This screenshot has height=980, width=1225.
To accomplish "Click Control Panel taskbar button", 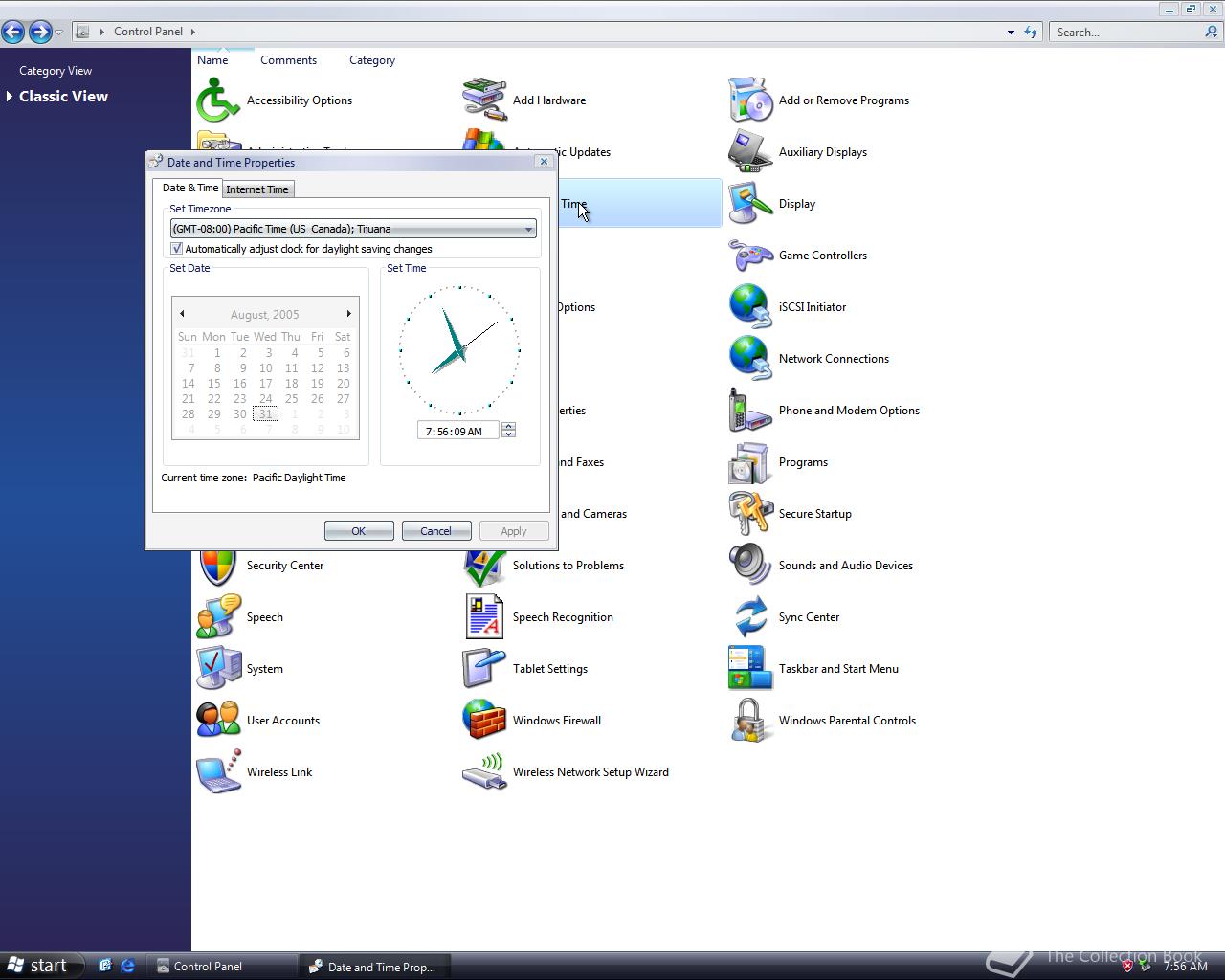I will [x=225, y=967].
